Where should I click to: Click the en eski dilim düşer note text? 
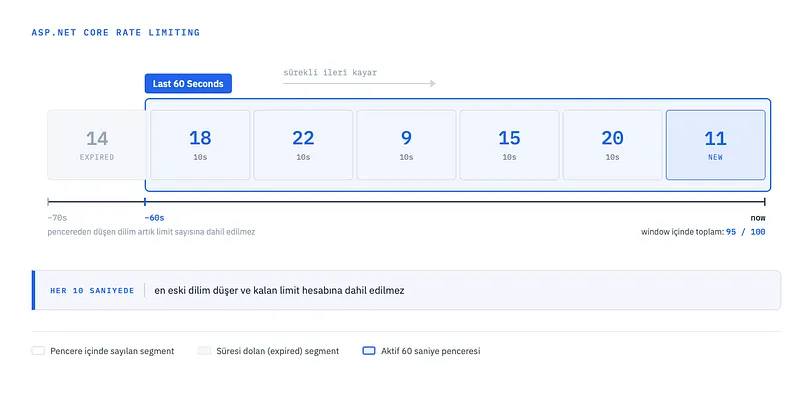pyautogui.click(x=279, y=291)
